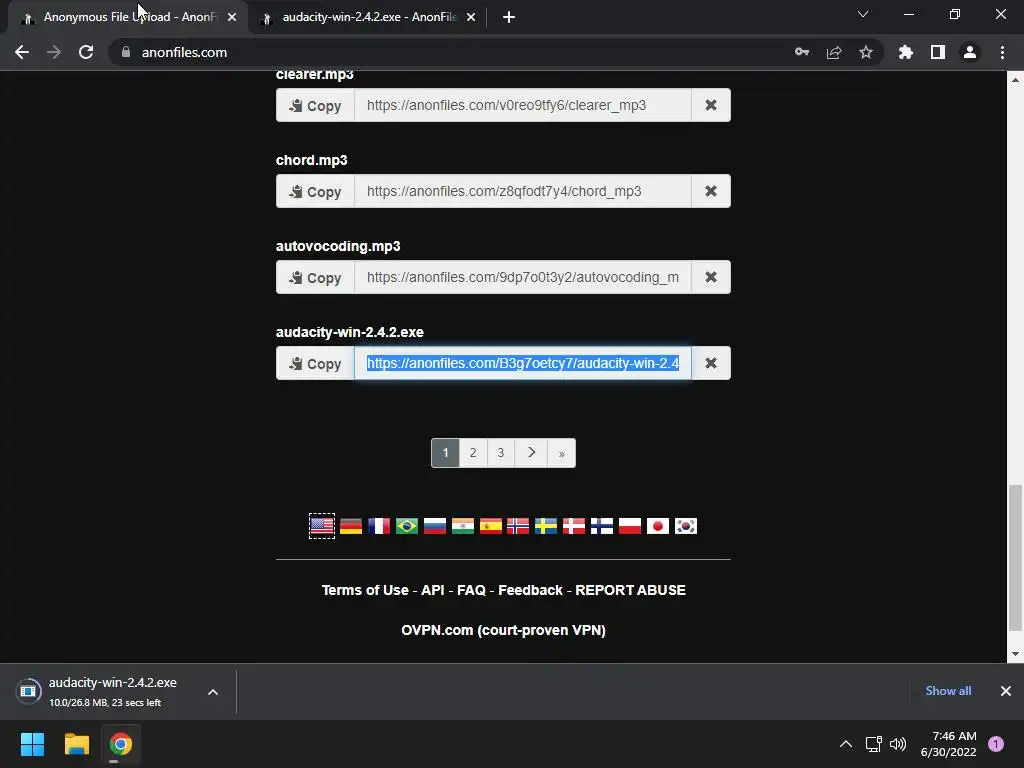This screenshot has height=768, width=1024.
Task: Remove the autovocoding.mp3 entry
Action: click(x=711, y=278)
